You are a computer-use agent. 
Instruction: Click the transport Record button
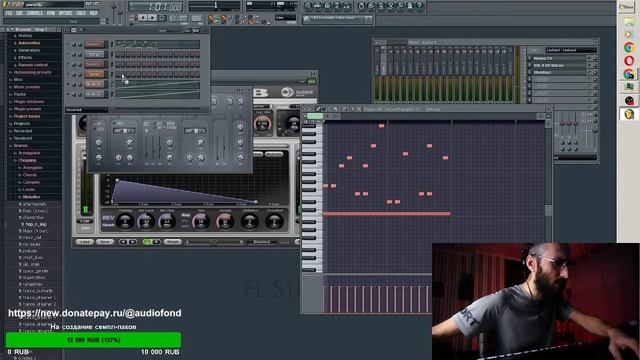point(162,18)
